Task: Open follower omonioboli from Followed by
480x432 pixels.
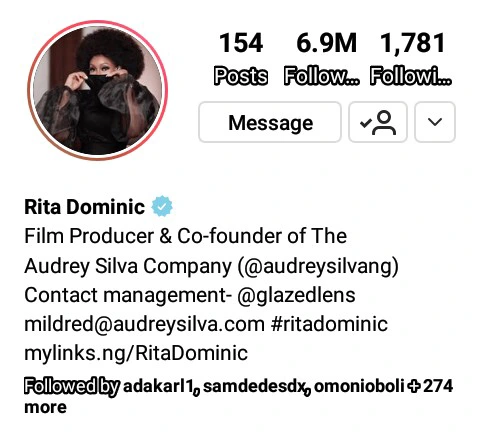Action: point(359,387)
